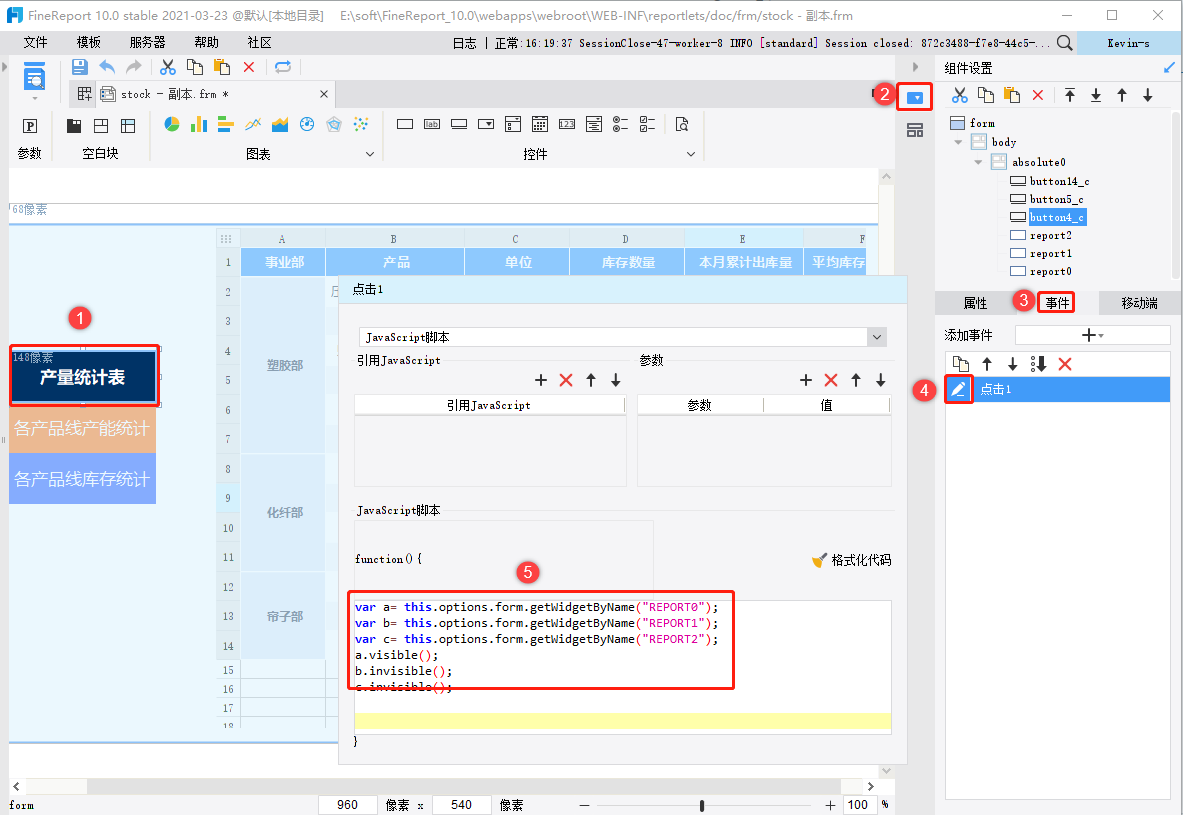Image resolution: width=1183 pixels, height=815 pixels.
Task: Add a label widget to the form
Action: 432,124
